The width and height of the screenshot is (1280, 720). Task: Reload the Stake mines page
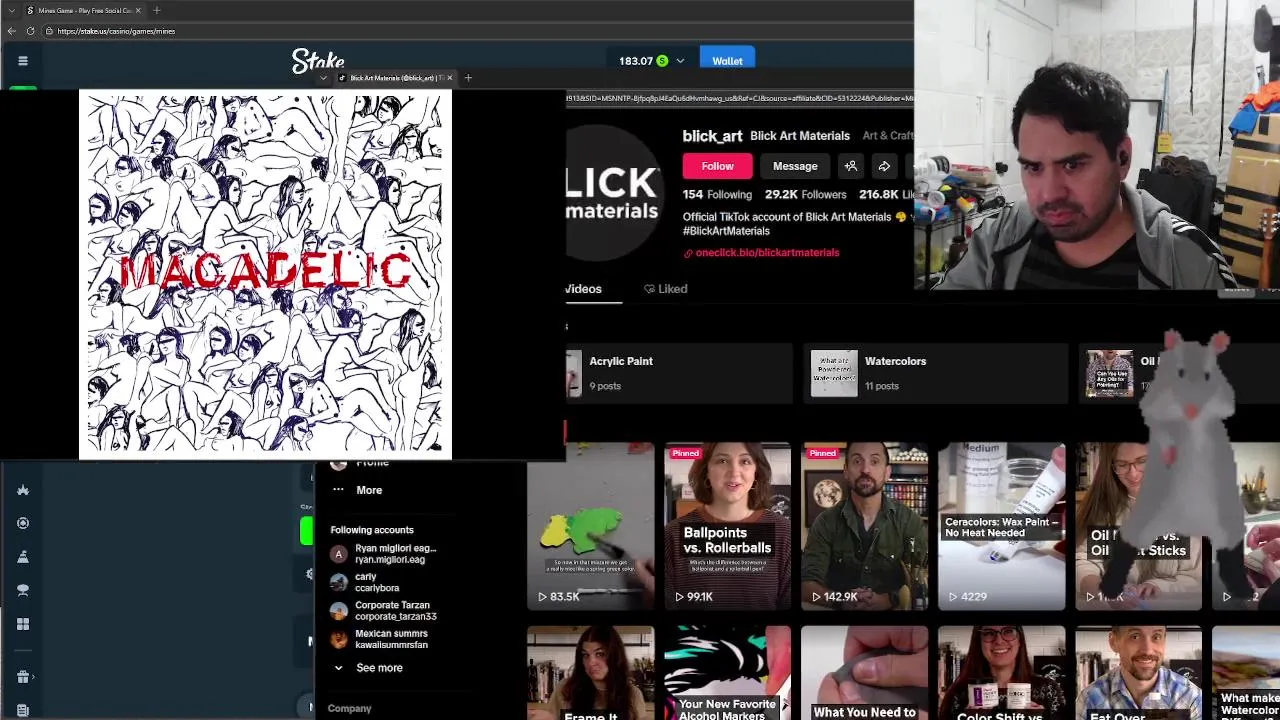coord(30,31)
